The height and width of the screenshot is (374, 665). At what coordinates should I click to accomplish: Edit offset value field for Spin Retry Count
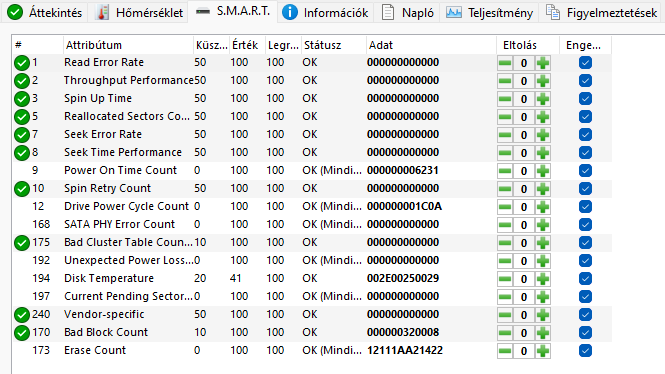[524, 189]
